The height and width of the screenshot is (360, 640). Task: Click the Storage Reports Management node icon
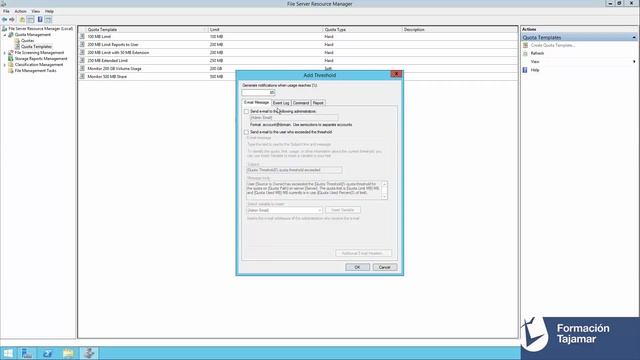coord(11,59)
